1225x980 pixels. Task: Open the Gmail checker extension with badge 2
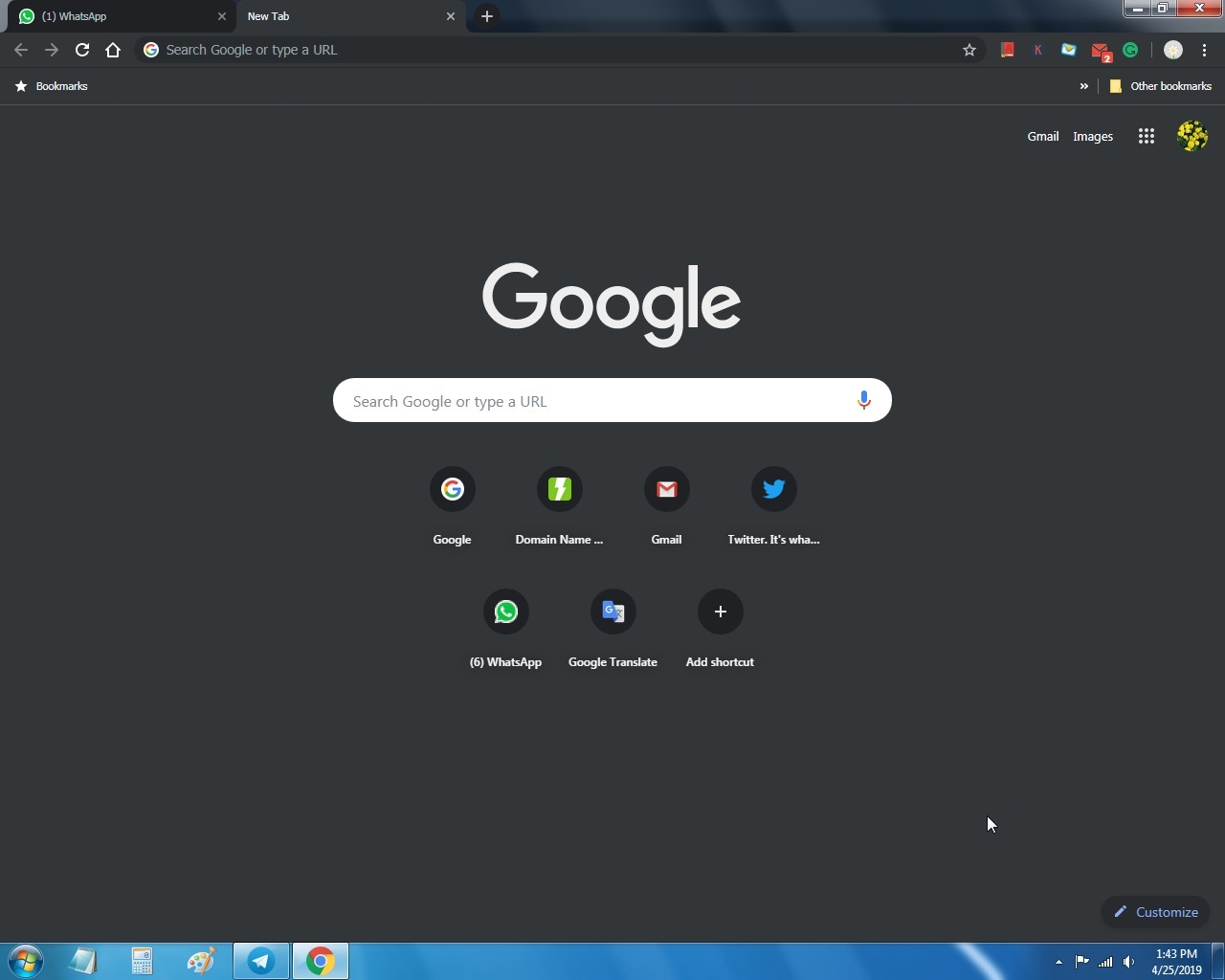[x=1101, y=52]
